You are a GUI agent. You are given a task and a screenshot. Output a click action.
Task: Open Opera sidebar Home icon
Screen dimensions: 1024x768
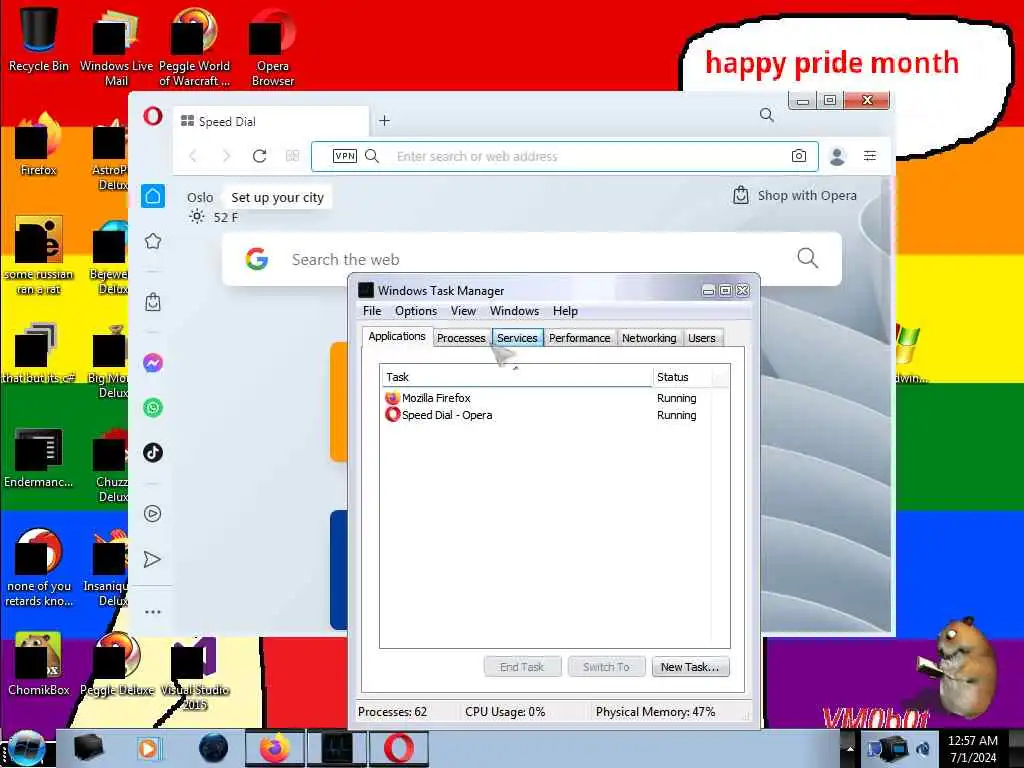coord(153,196)
